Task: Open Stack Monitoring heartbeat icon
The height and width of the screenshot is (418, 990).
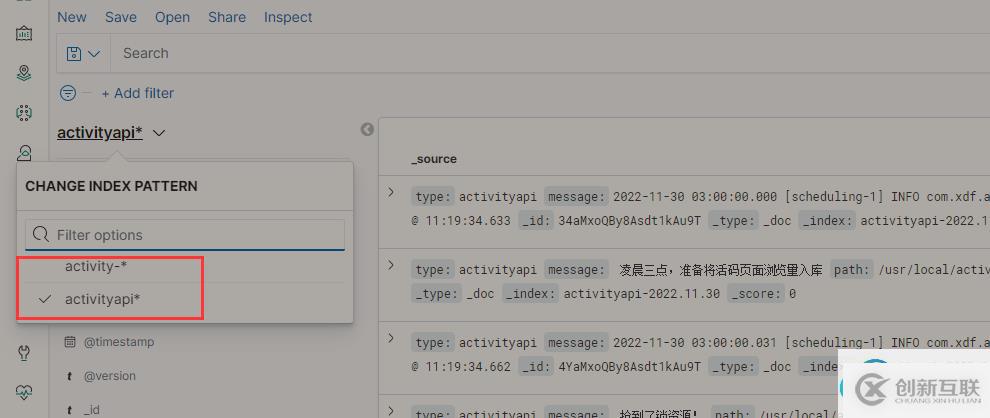Action: [24, 392]
